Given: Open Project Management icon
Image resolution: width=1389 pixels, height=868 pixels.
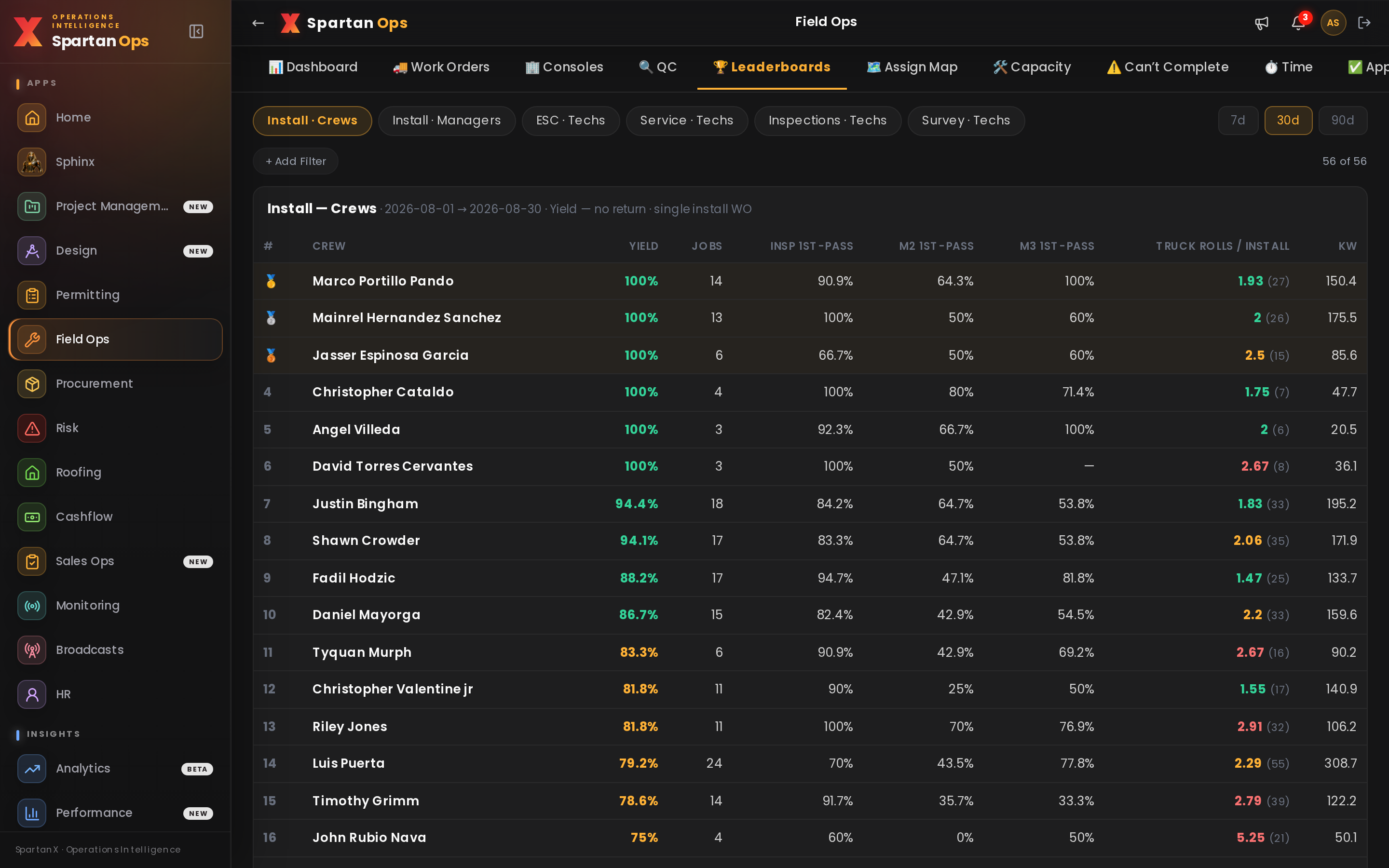Looking at the screenshot, I should [x=32, y=206].
